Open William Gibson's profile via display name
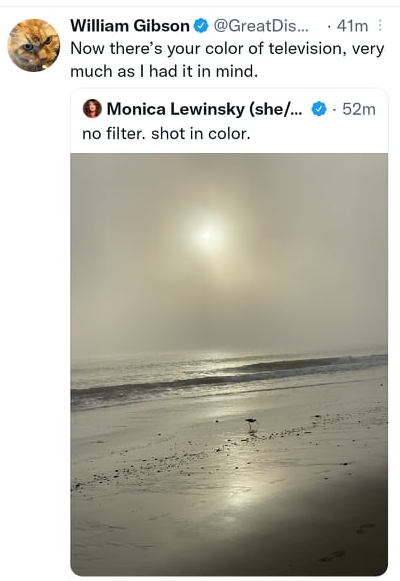The height and width of the screenshot is (581, 400). pyautogui.click(x=130, y=26)
